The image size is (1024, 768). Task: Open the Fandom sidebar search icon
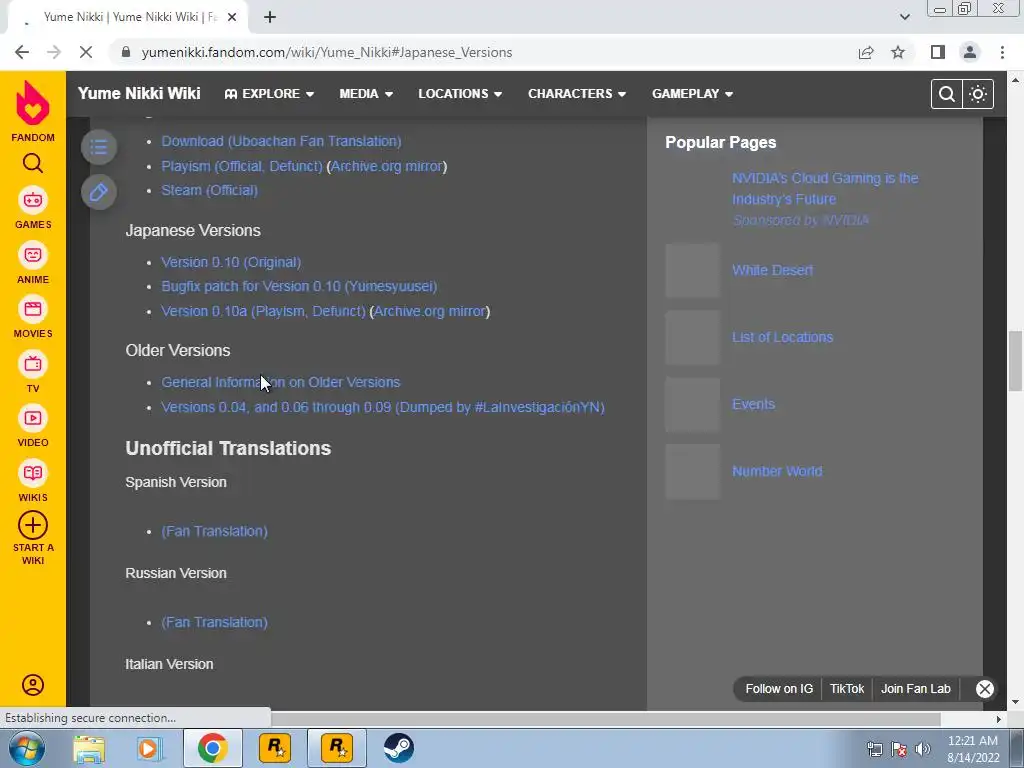pyautogui.click(x=33, y=163)
